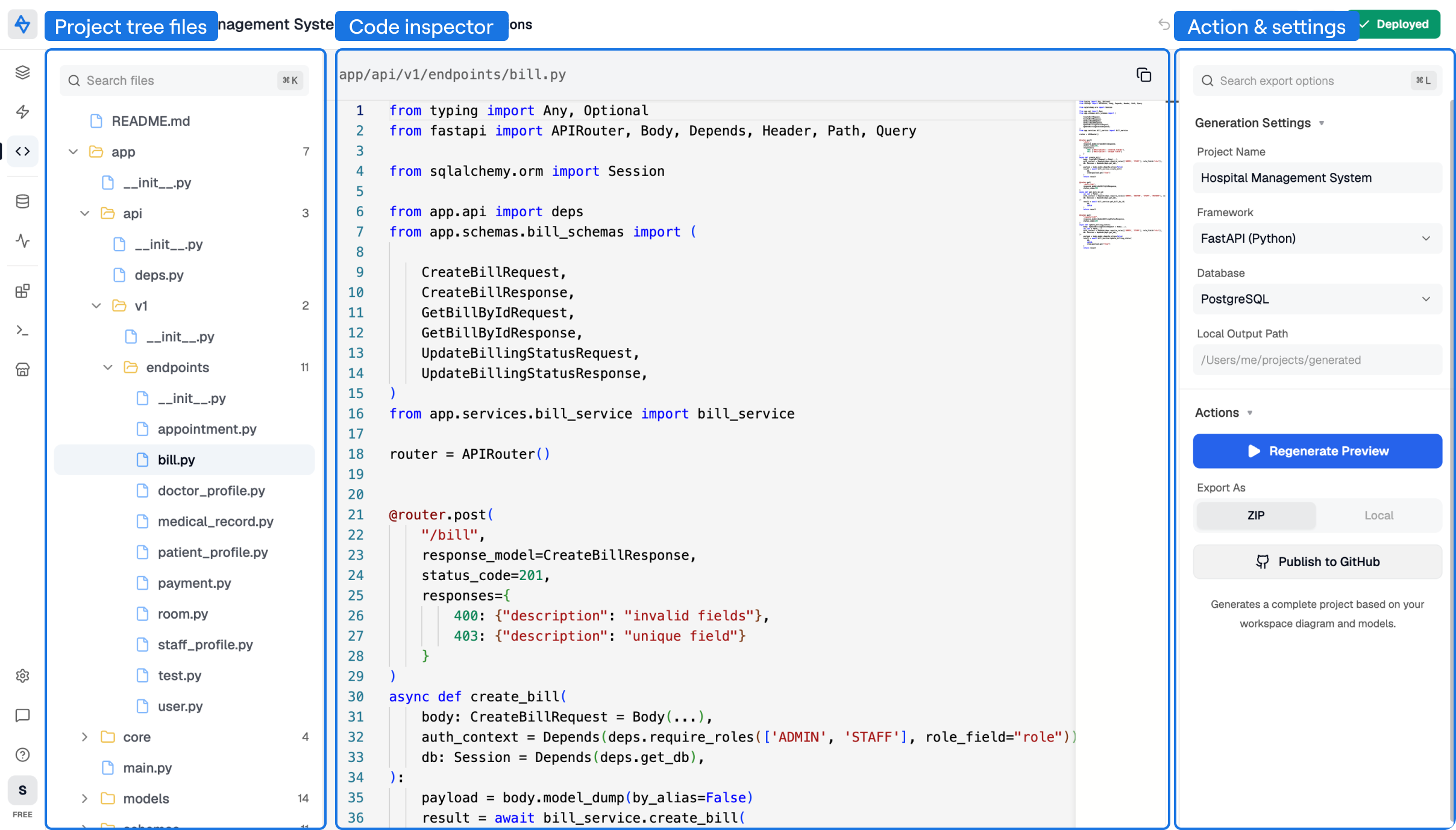Collapse the Generation Settings section
The height and width of the screenshot is (830, 1456).
1260,123
